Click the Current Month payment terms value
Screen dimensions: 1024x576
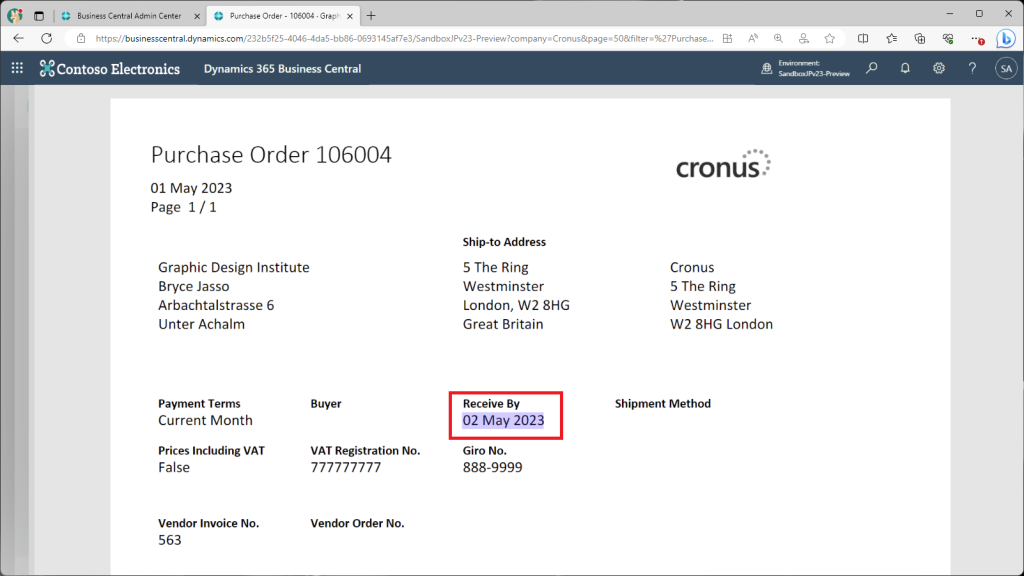[205, 421]
